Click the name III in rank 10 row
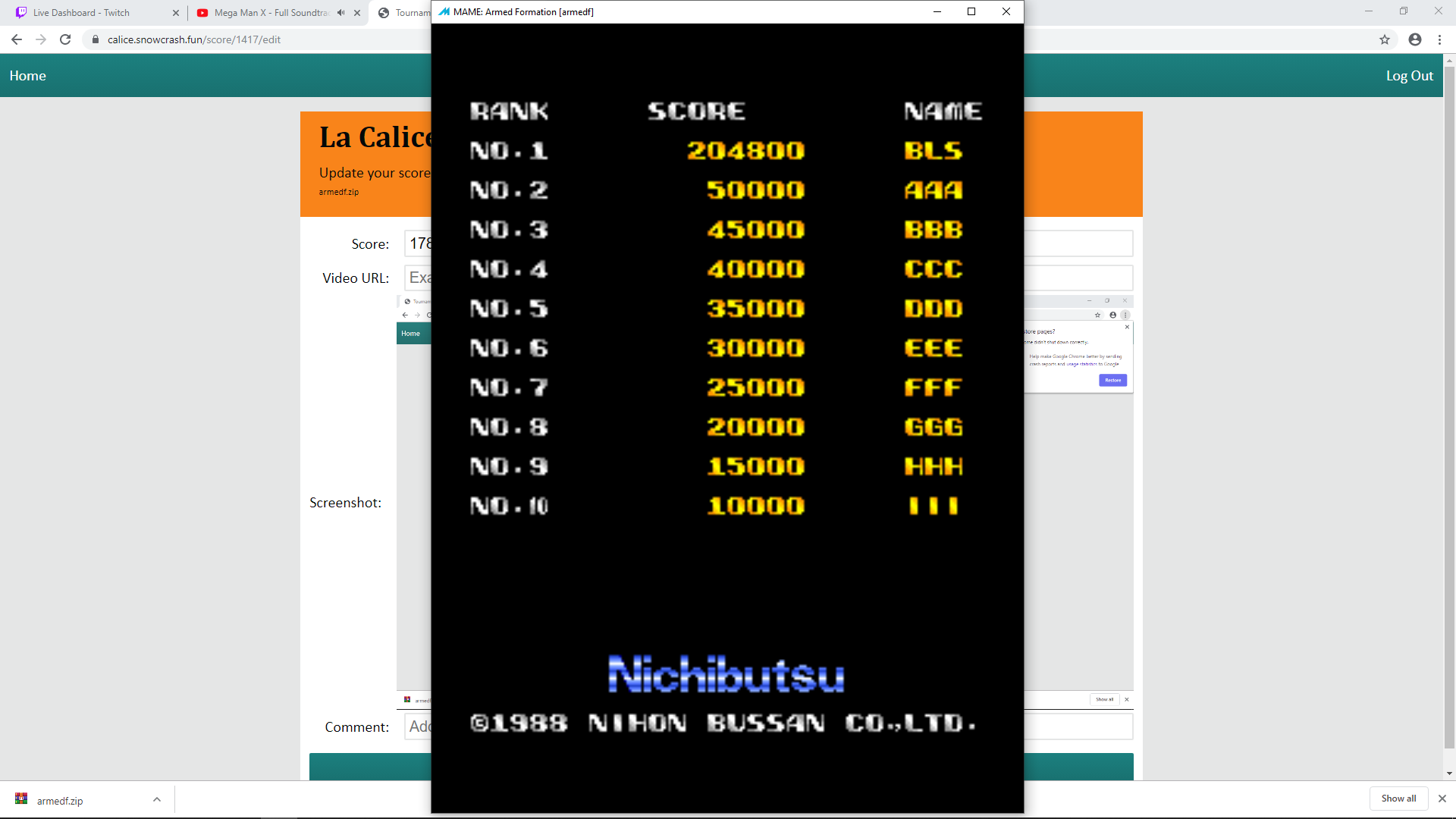1456x819 pixels. pos(934,506)
